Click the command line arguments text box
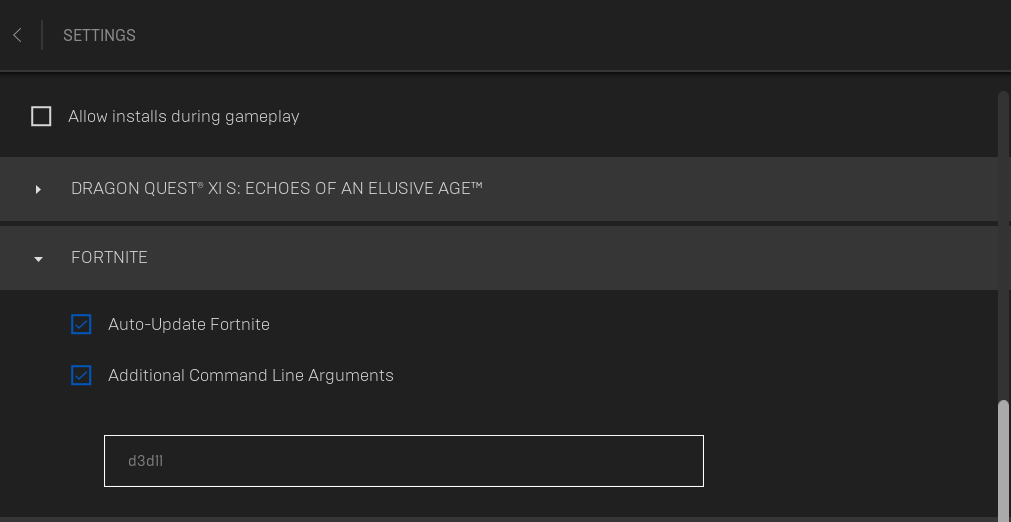1011x522 pixels. (x=403, y=461)
